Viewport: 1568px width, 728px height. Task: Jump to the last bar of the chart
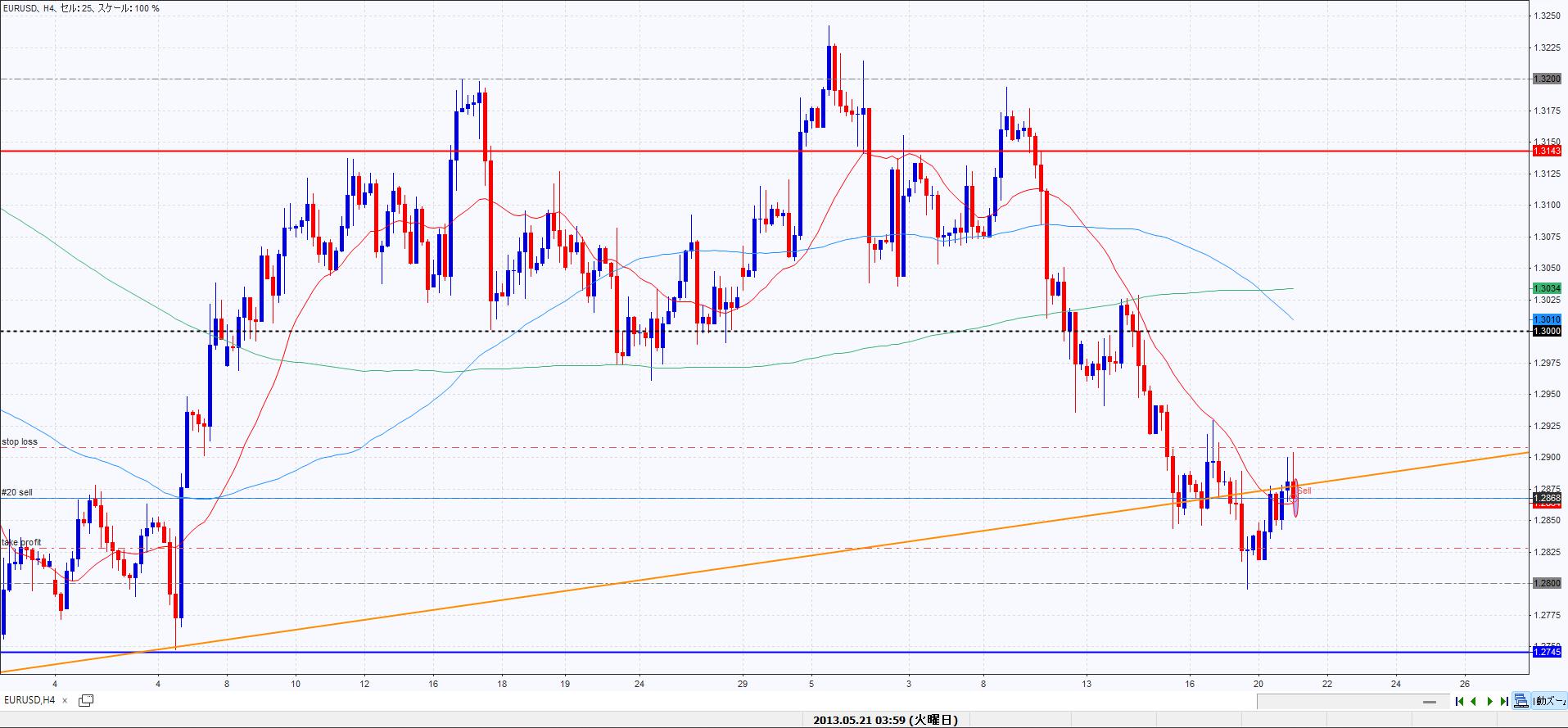pyautogui.click(x=1504, y=701)
